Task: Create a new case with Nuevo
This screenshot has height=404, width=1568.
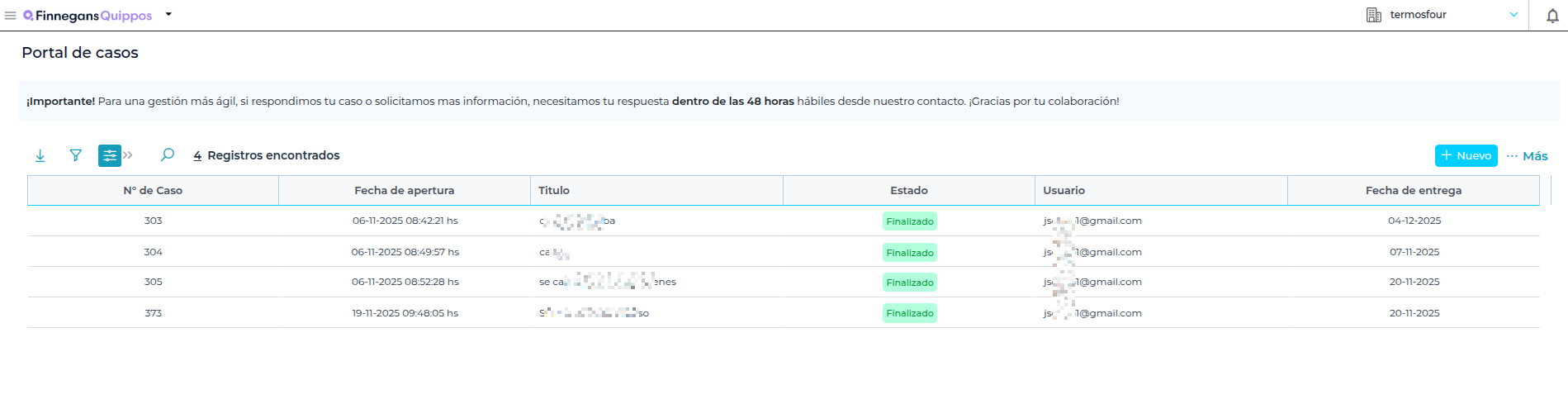Action: tap(1466, 155)
